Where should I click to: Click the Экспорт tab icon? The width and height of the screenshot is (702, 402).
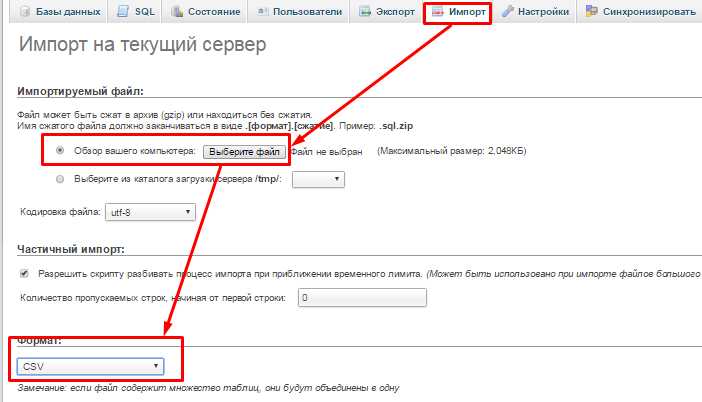365,11
